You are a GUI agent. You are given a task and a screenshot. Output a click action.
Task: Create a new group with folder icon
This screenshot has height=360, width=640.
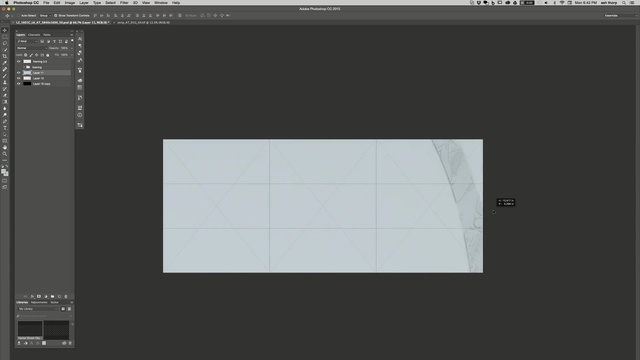pyautogui.click(x=52, y=296)
